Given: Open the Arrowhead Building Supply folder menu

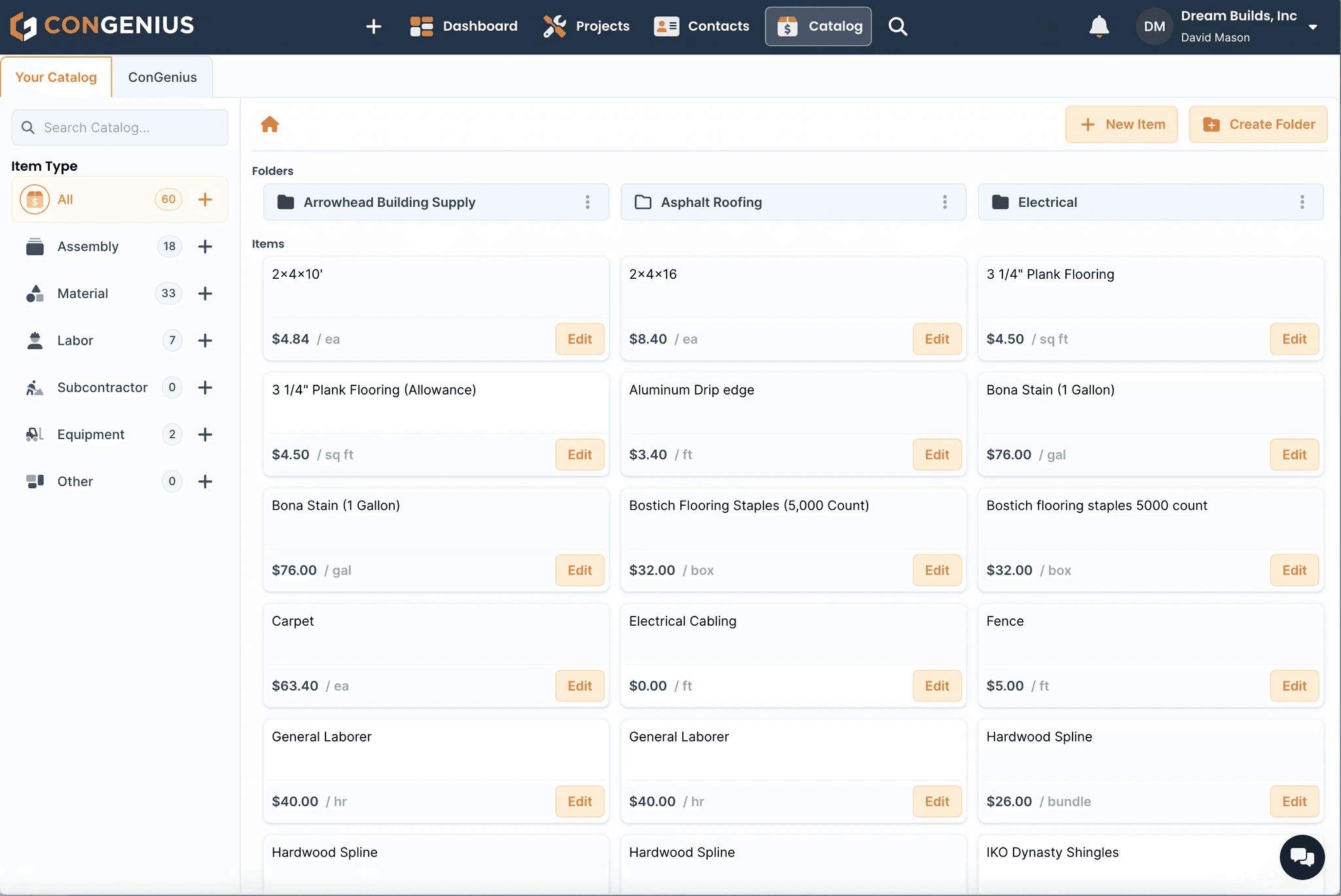Looking at the screenshot, I should pos(587,202).
